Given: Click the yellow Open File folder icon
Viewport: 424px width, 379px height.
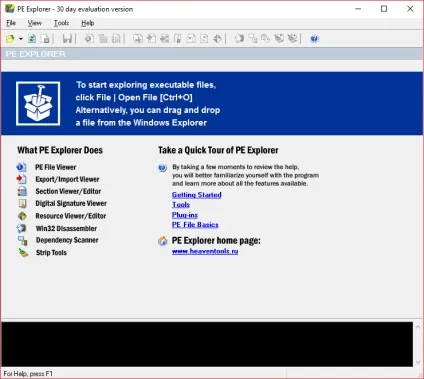Looking at the screenshot, I should [10, 39].
